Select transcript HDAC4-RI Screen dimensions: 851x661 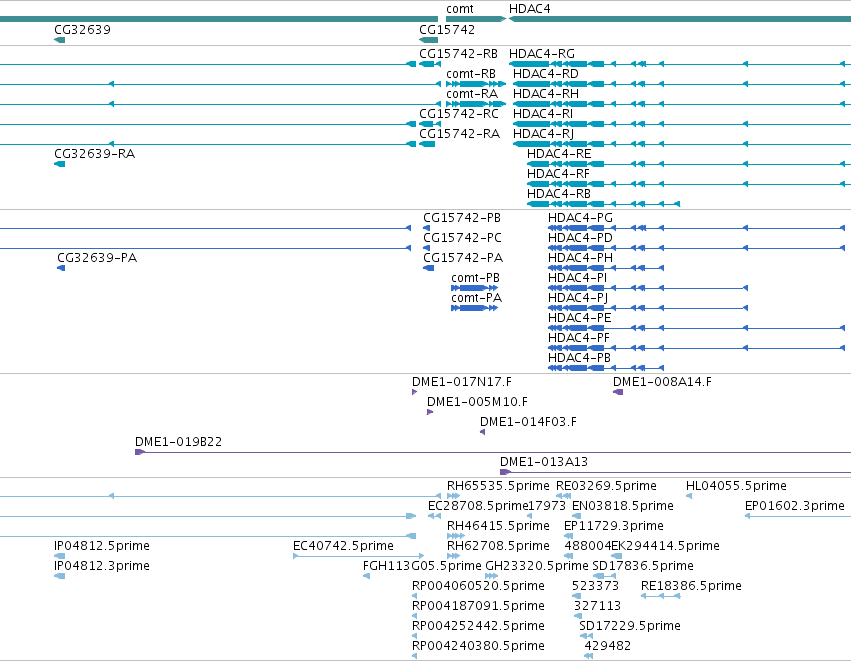pyautogui.click(x=543, y=114)
